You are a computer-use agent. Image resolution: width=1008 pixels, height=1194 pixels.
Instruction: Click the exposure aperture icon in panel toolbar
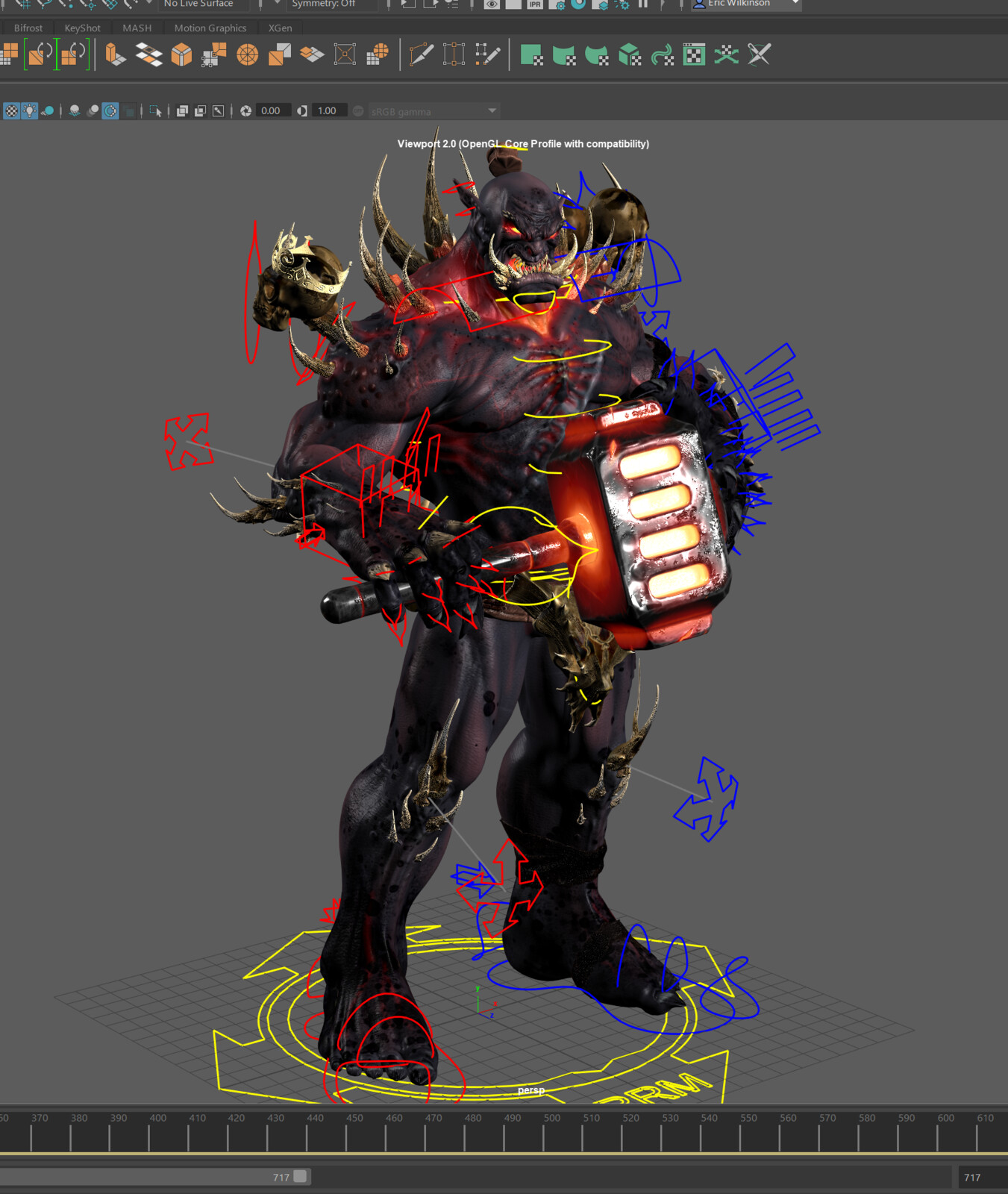245,111
